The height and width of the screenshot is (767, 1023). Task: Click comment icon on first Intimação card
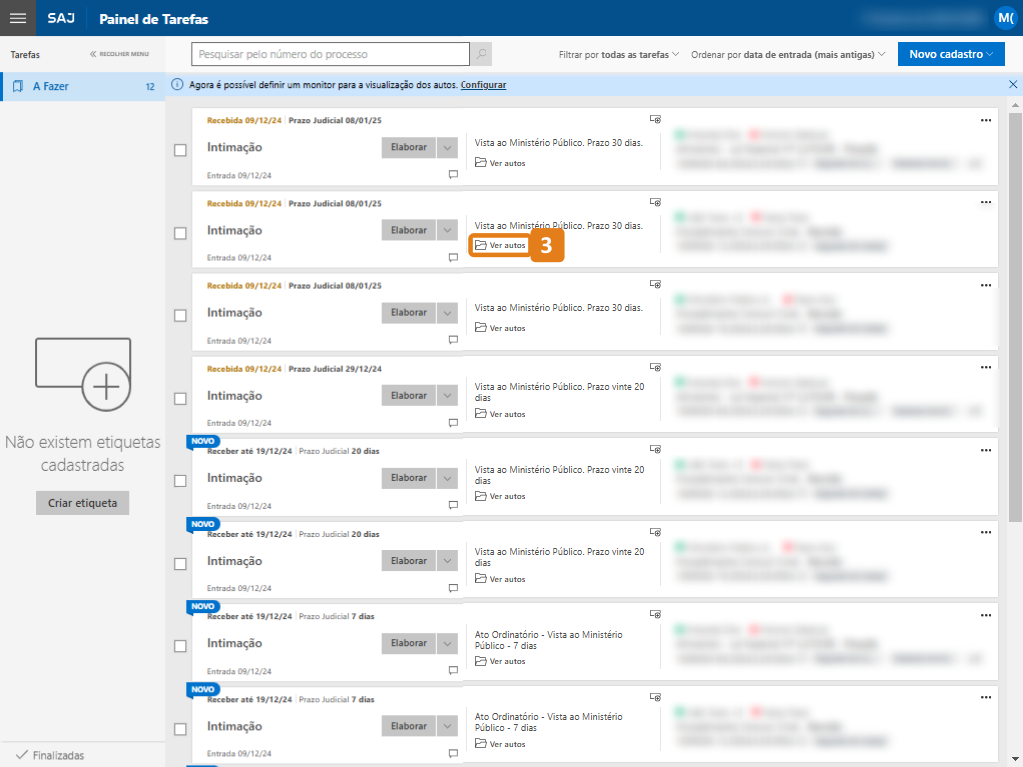tap(453, 174)
